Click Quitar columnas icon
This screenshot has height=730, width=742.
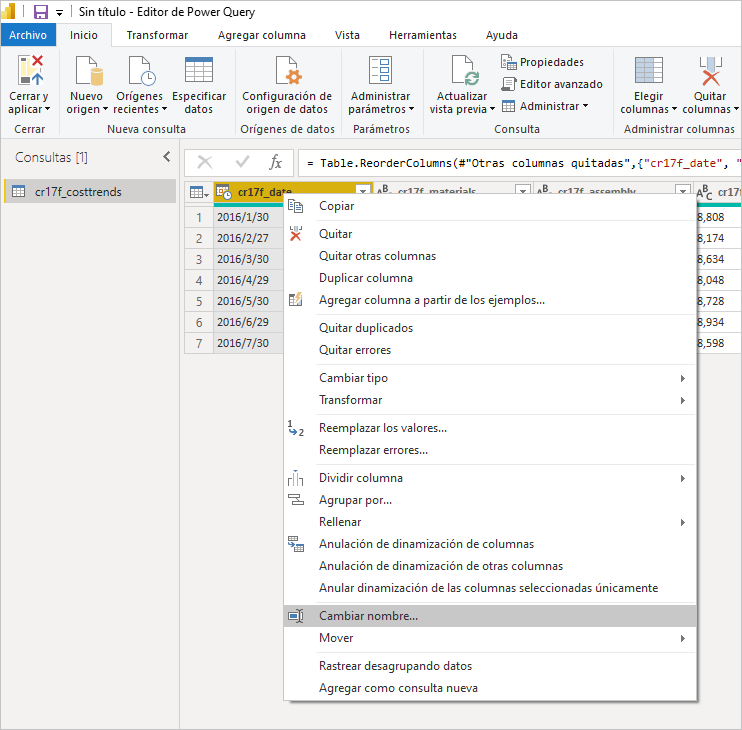click(710, 71)
